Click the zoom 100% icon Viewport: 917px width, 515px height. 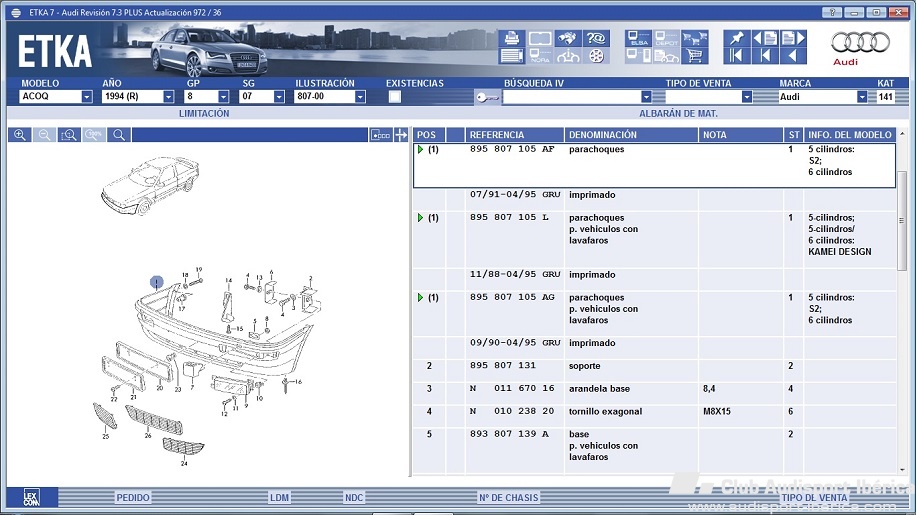click(x=94, y=135)
